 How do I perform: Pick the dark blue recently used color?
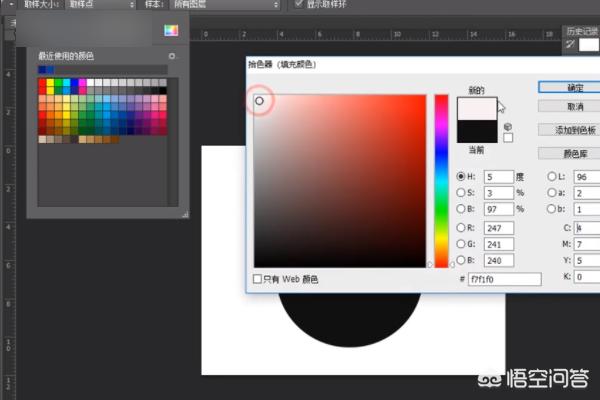[42, 70]
